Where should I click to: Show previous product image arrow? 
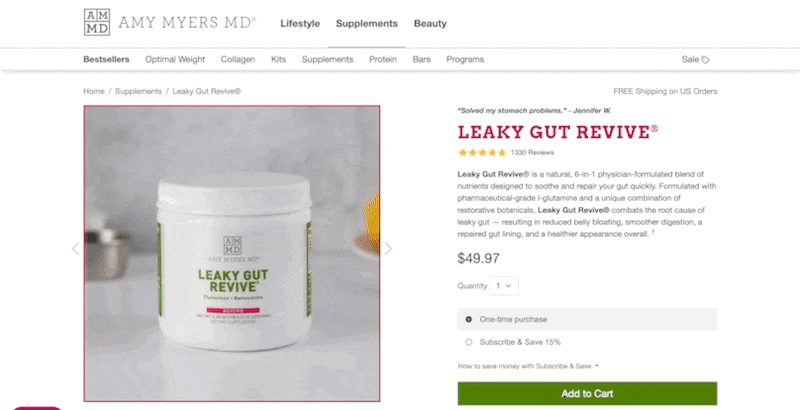tap(76, 248)
